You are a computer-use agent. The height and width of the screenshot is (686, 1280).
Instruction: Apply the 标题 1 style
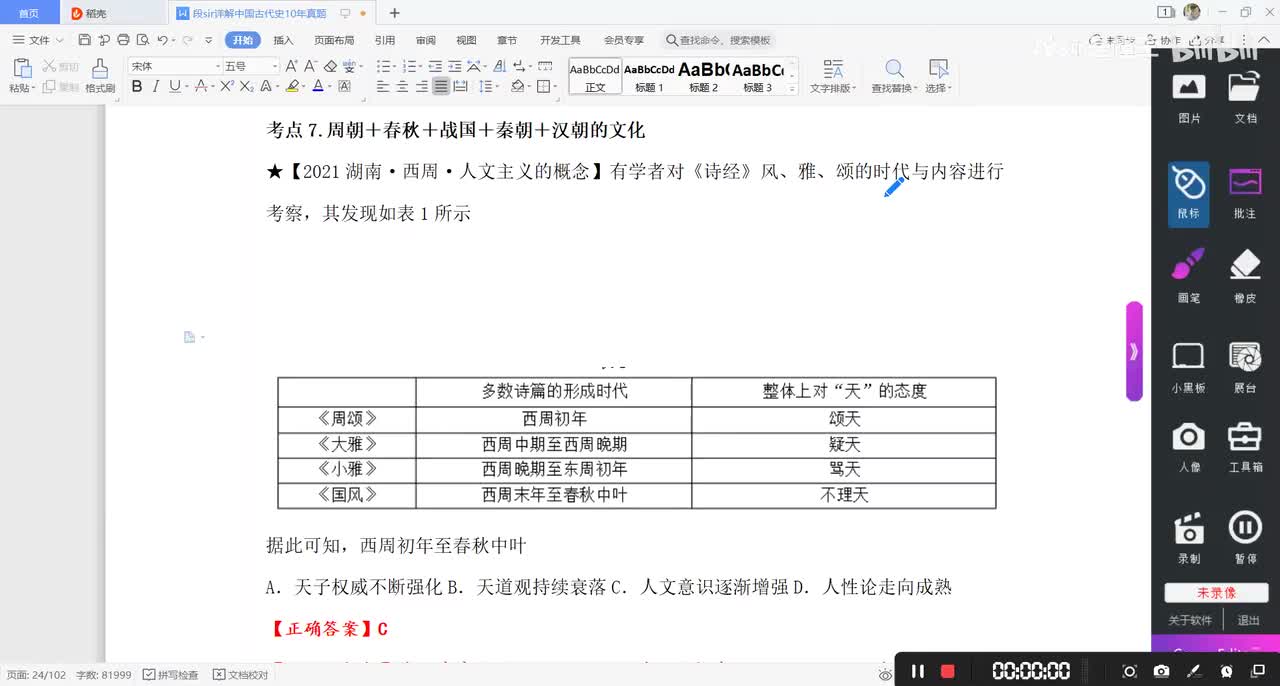point(649,76)
